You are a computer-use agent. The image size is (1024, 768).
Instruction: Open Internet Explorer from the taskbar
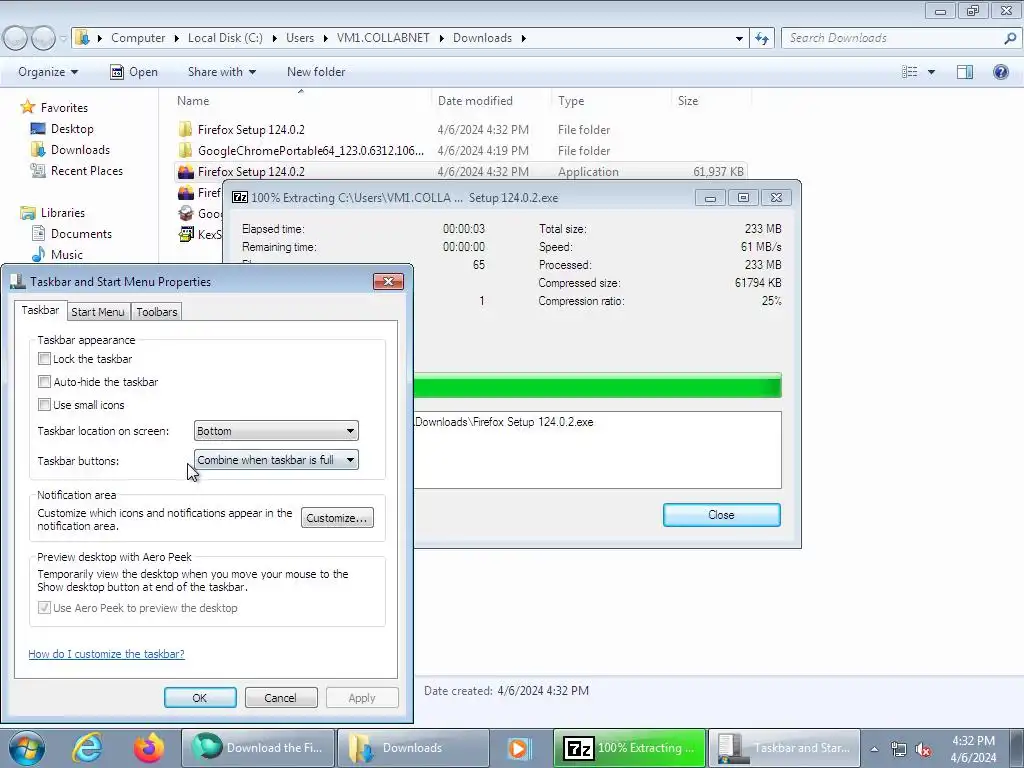(x=87, y=748)
